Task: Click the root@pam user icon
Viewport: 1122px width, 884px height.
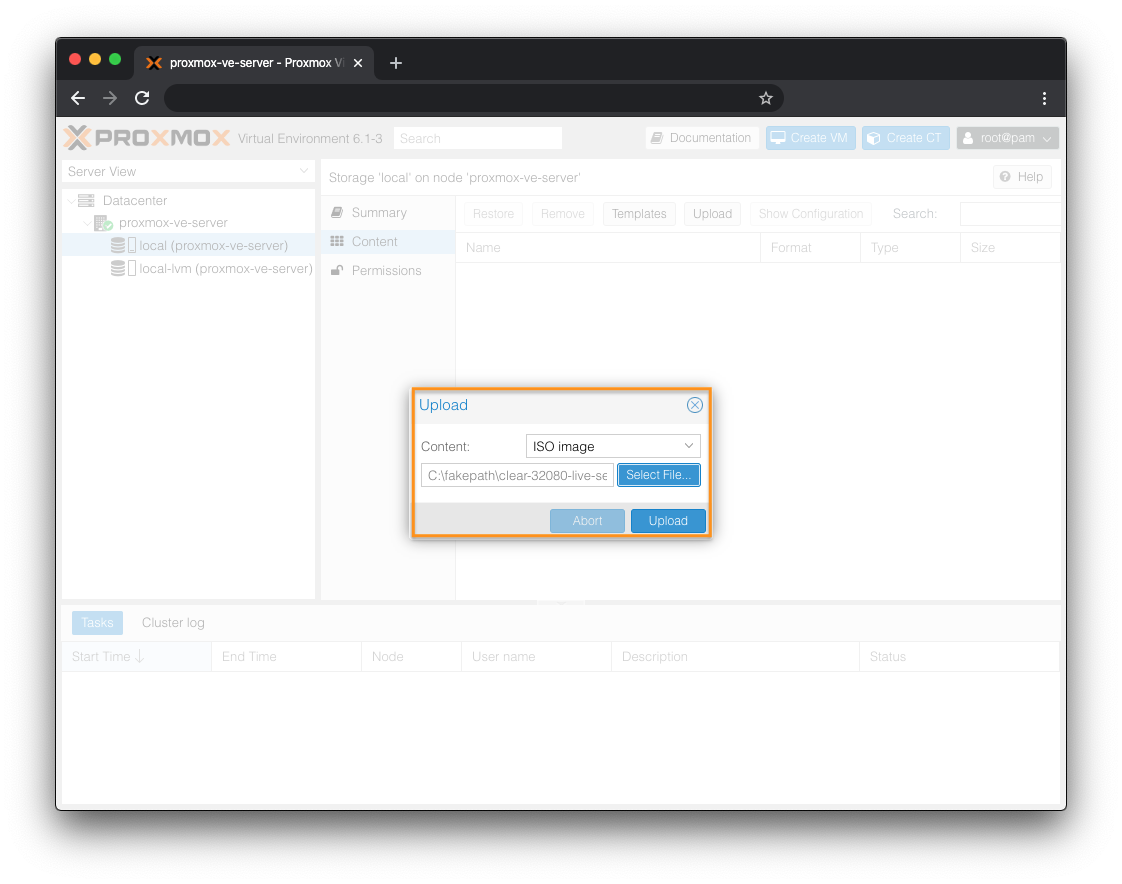Action: (967, 138)
